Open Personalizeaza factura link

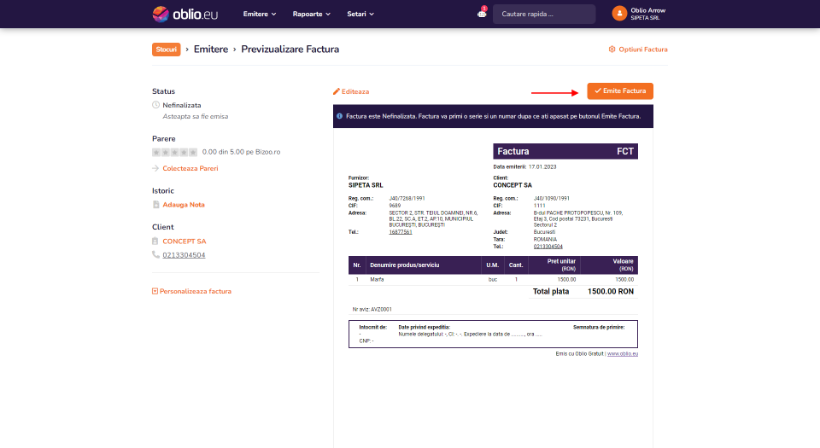(192, 291)
